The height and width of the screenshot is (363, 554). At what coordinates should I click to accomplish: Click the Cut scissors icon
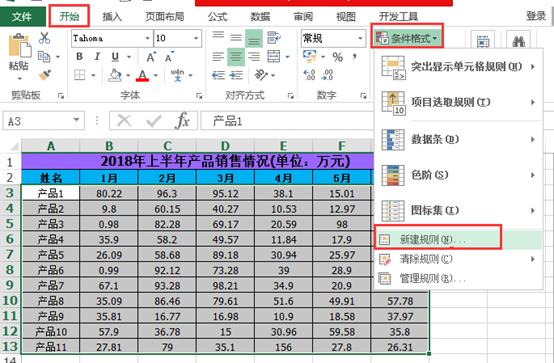coord(44,37)
